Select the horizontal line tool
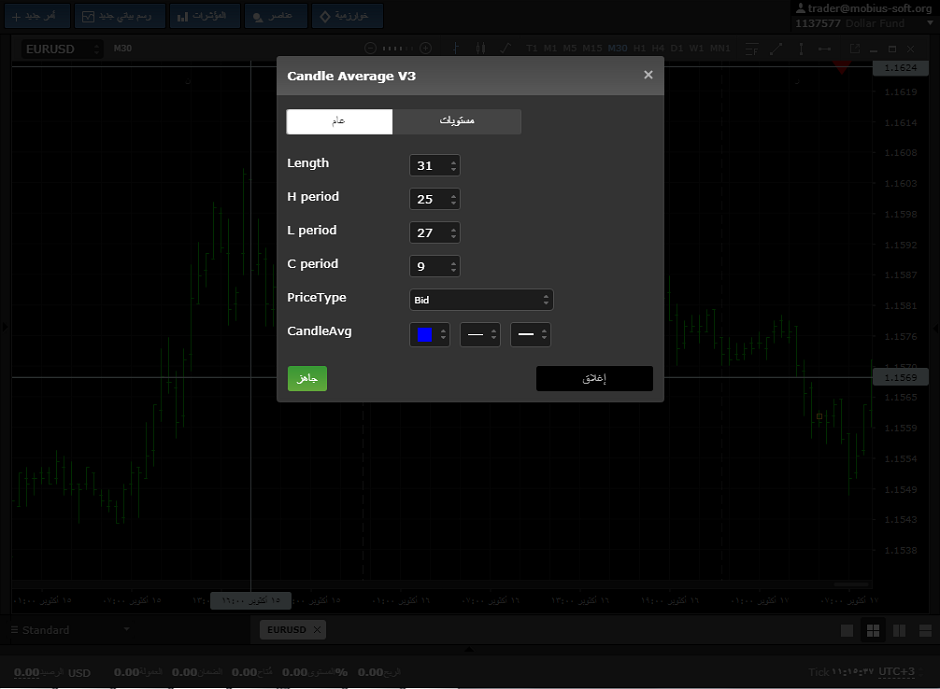 tap(825, 49)
